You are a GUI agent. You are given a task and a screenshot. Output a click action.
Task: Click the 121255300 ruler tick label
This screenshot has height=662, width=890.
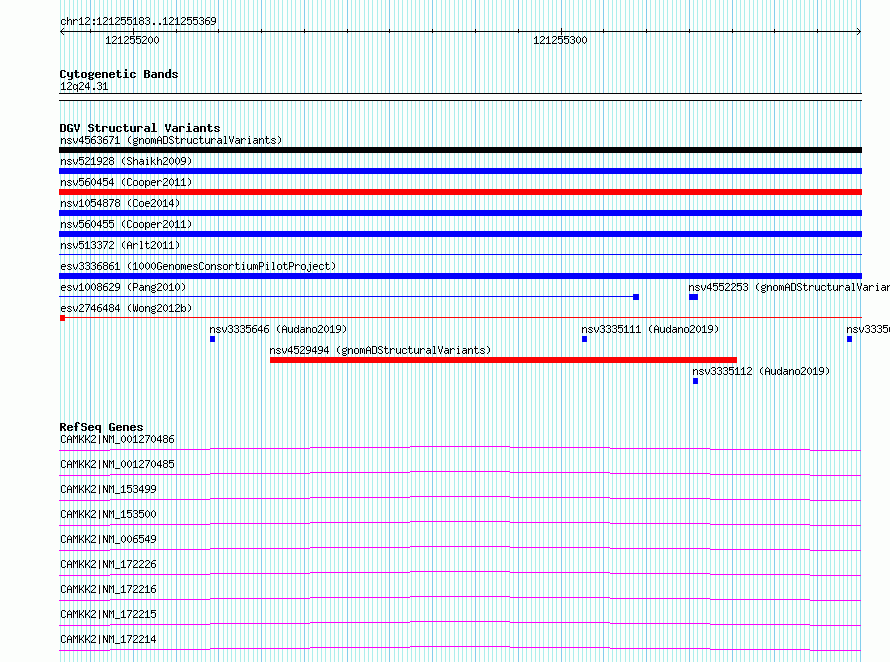pos(560,40)
